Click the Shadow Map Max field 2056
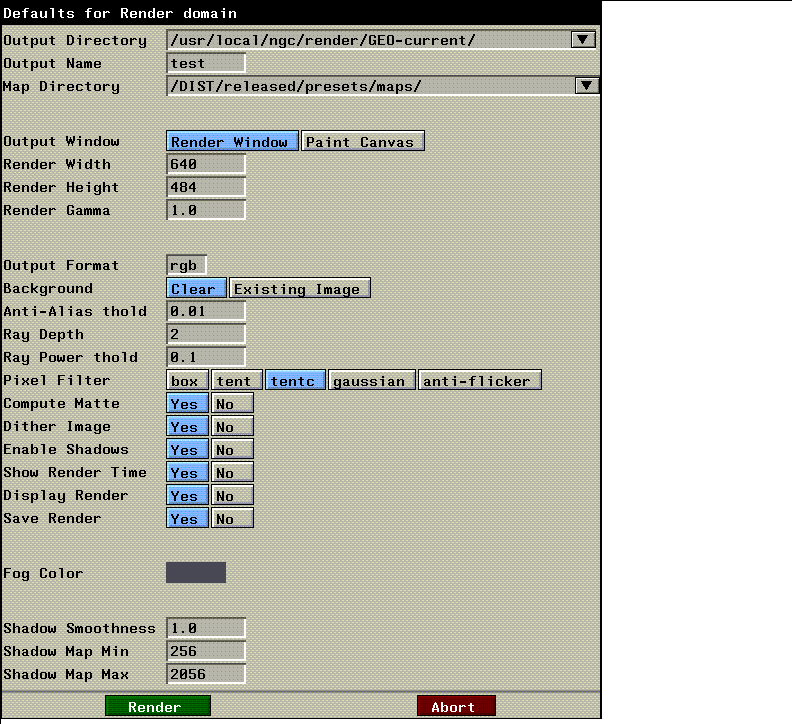 pyautogui.click(x=206, y=674)
